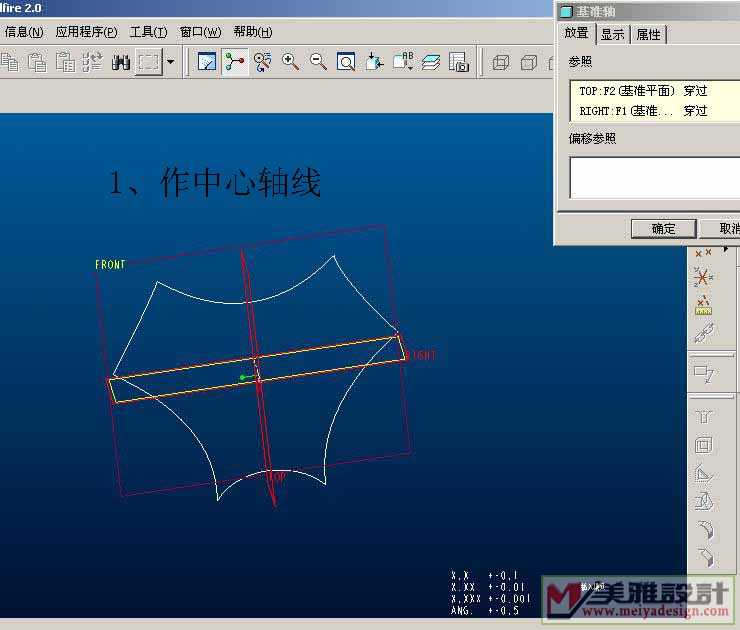740x630 pixels.
Task: Switch to Hidden Line display mode
Action: [x=529, y=62]
